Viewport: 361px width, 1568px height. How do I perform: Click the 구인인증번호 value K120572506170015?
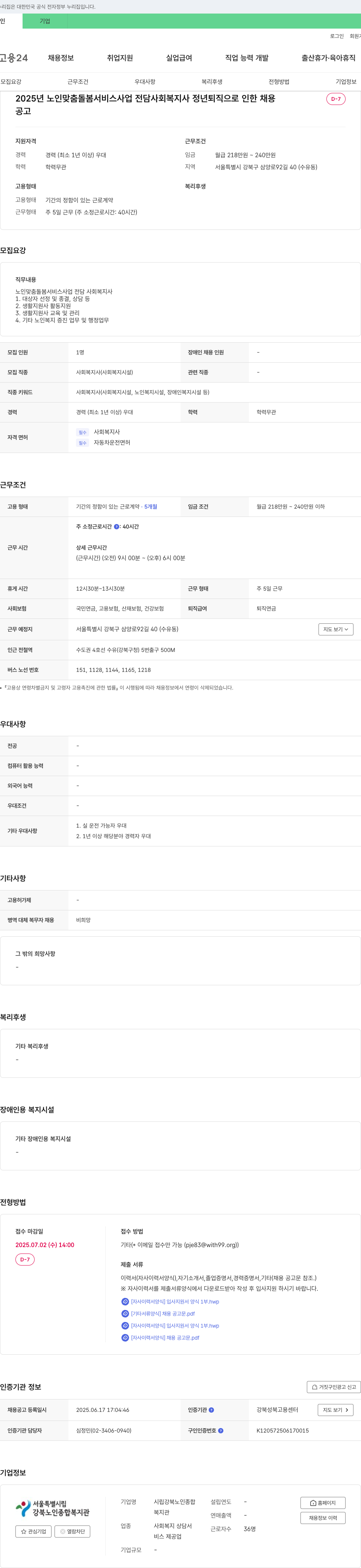[282, 1430]
